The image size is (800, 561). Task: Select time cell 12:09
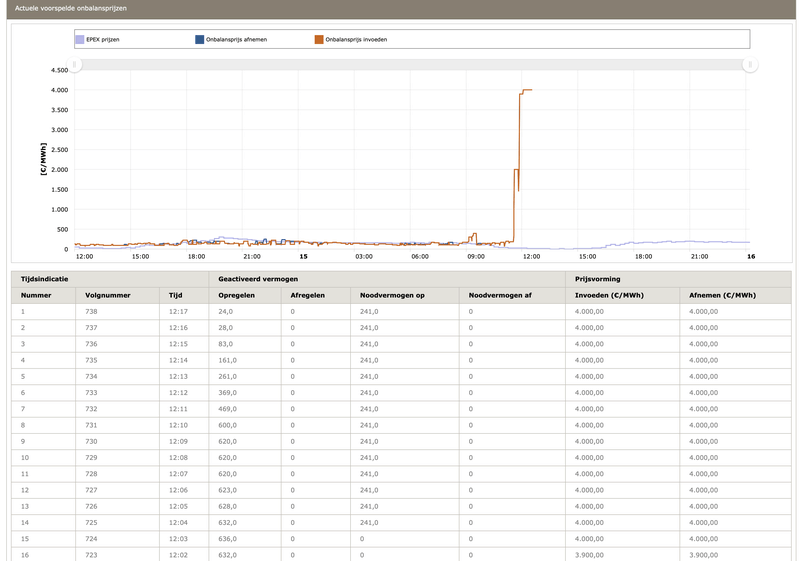(178, 442)
